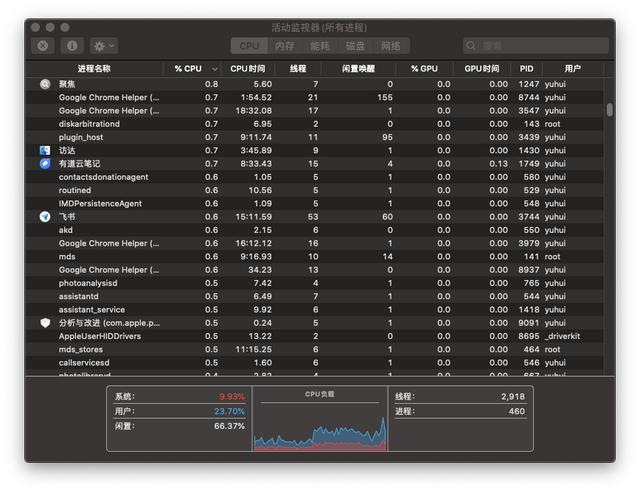Viewport: 640px width, 493px height.
Task: Click the 有道云笔记 app icon
Action: [45, 163]
